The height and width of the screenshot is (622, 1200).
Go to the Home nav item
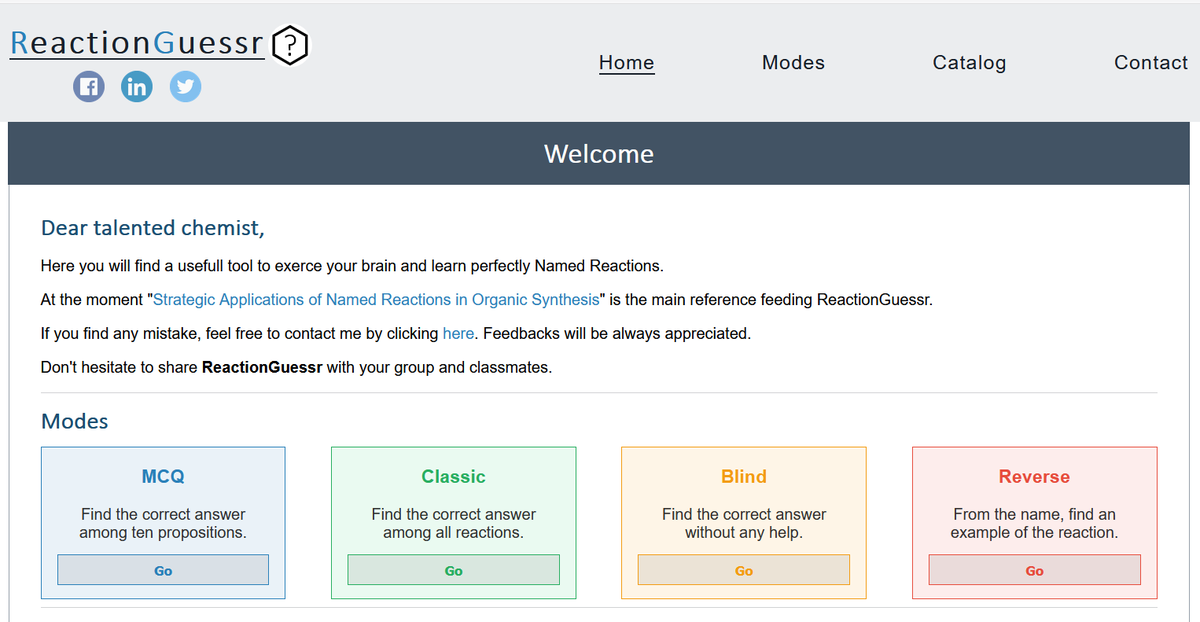tap(627, 62)
